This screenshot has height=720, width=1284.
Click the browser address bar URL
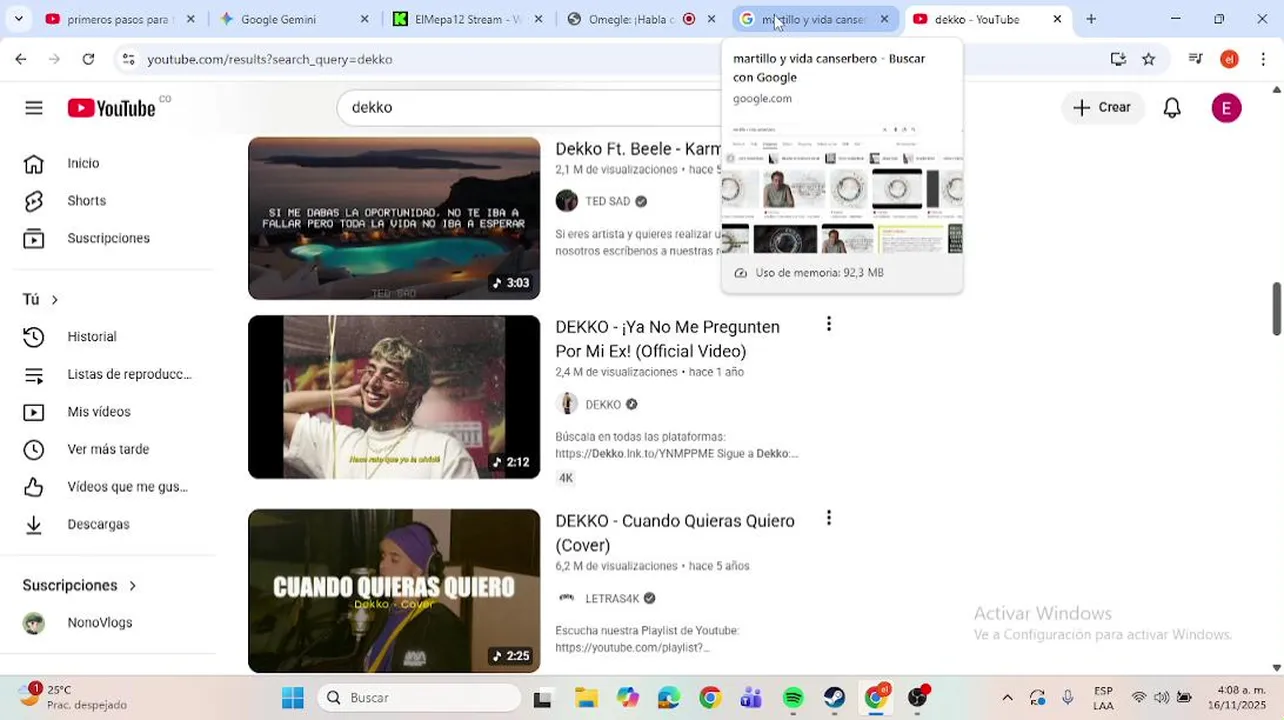[270, 59]
